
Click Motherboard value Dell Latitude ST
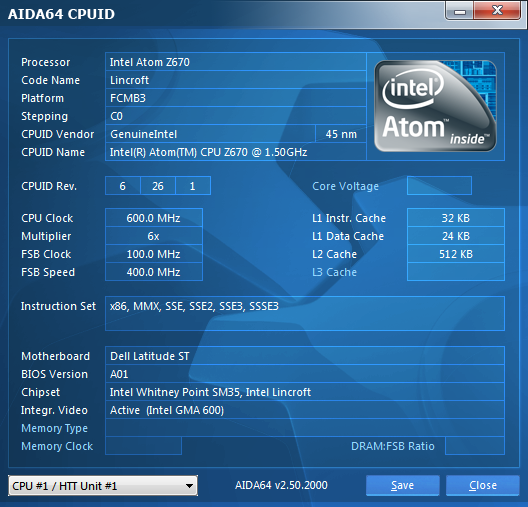(x=305, y=356)
